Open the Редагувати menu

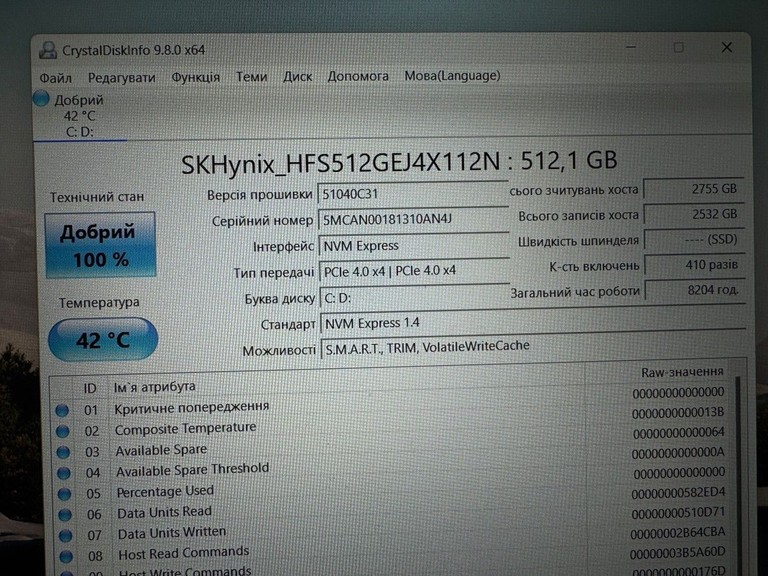[x=121, y=77]
